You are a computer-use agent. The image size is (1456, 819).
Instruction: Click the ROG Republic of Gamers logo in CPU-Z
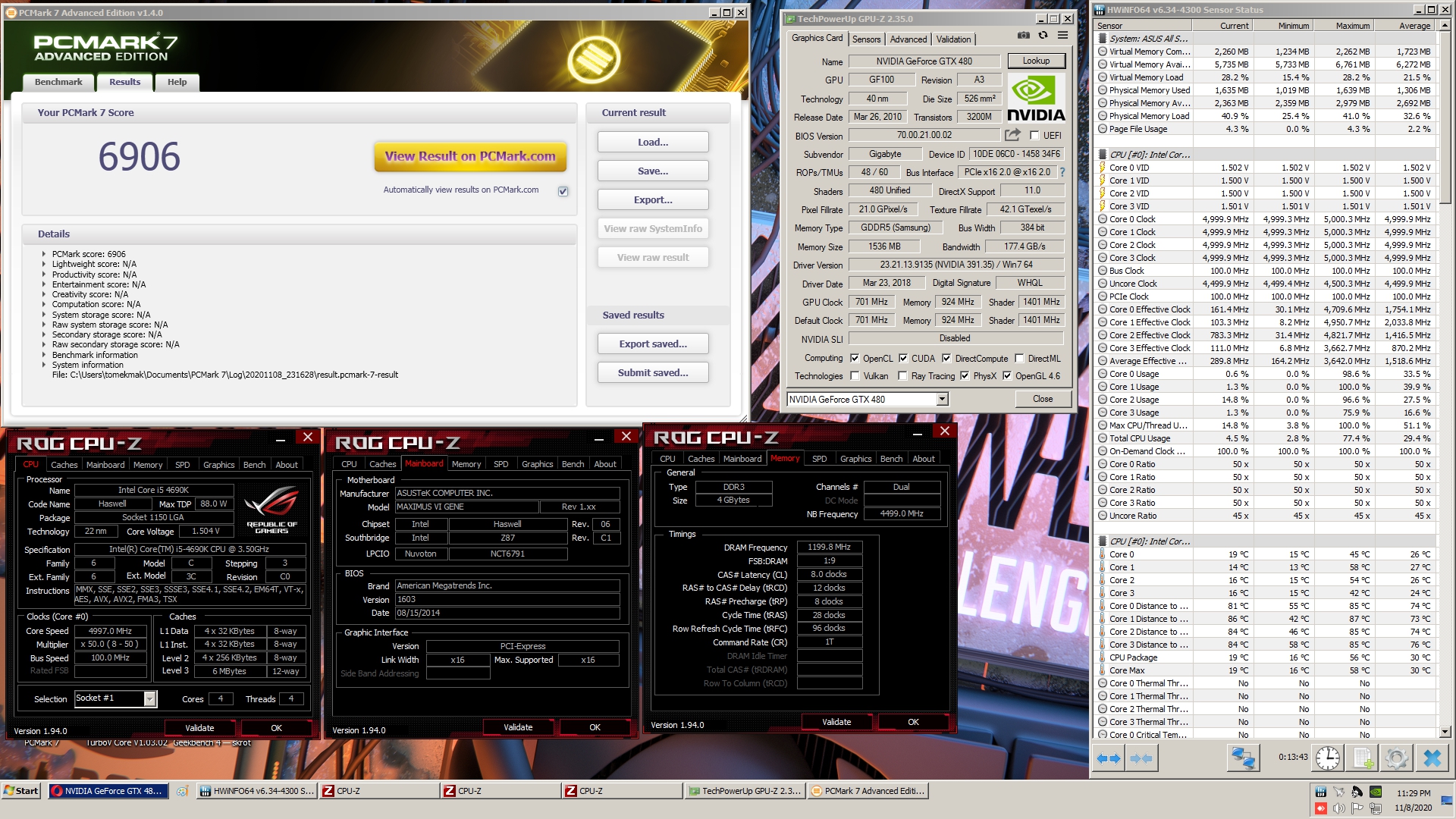point(271,510)
